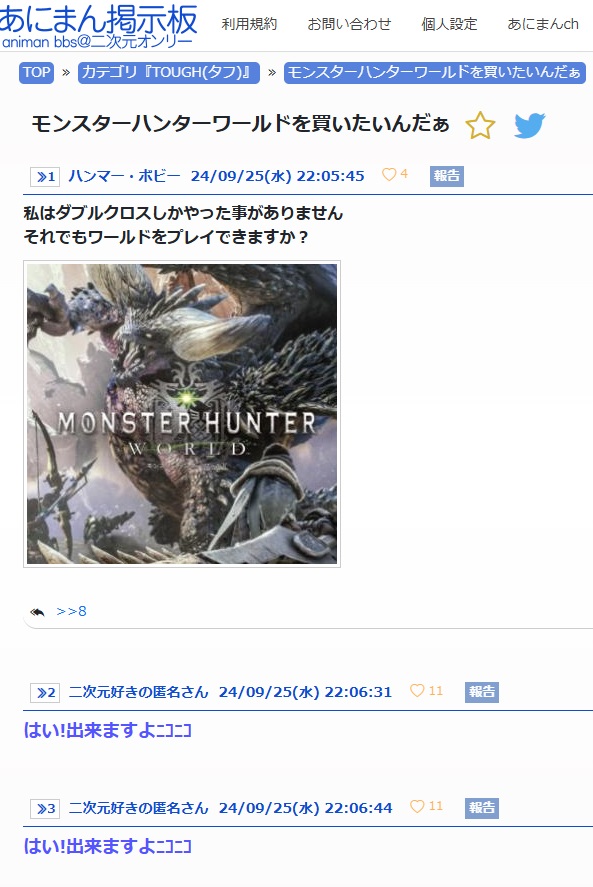The width and height of the screenshot is (593, 887).
Task: Click the TOP breadcrumb
Action: coord(36,72)
